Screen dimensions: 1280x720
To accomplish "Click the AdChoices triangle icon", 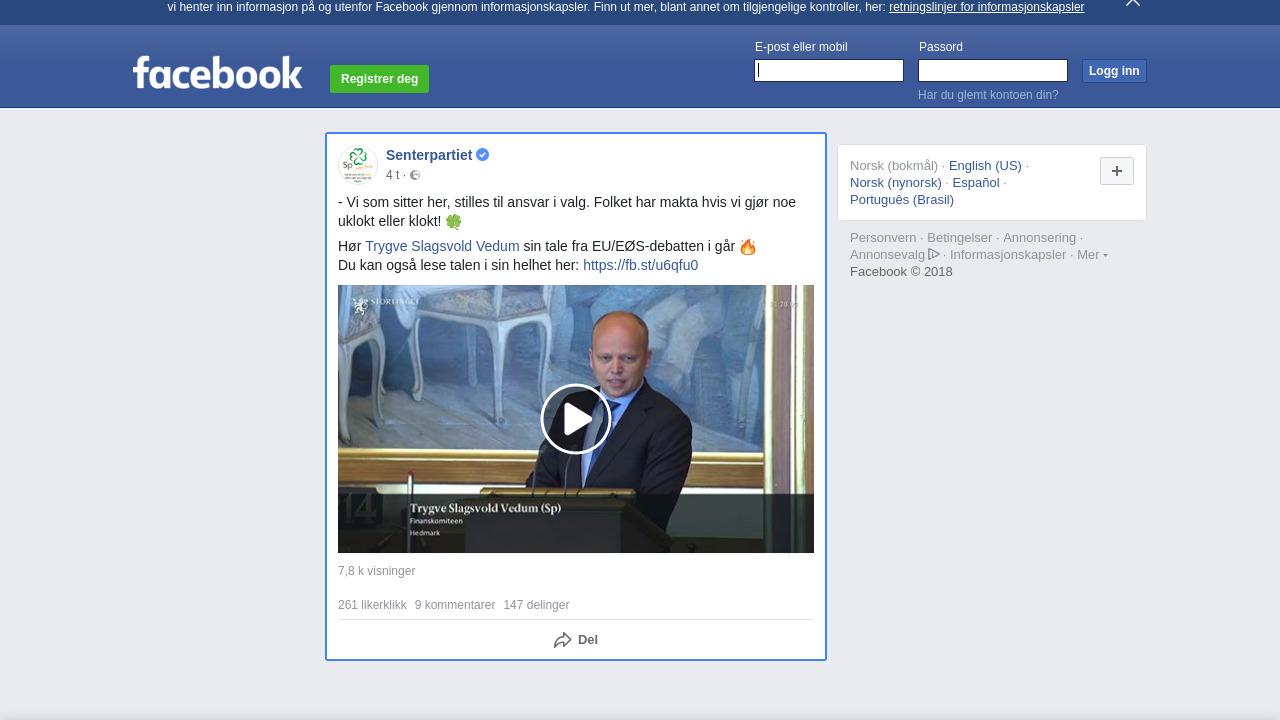I will [x=934, y=254].
